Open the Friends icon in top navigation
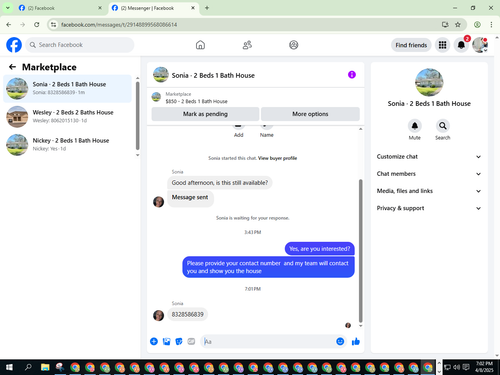 [x=247, y=45]
